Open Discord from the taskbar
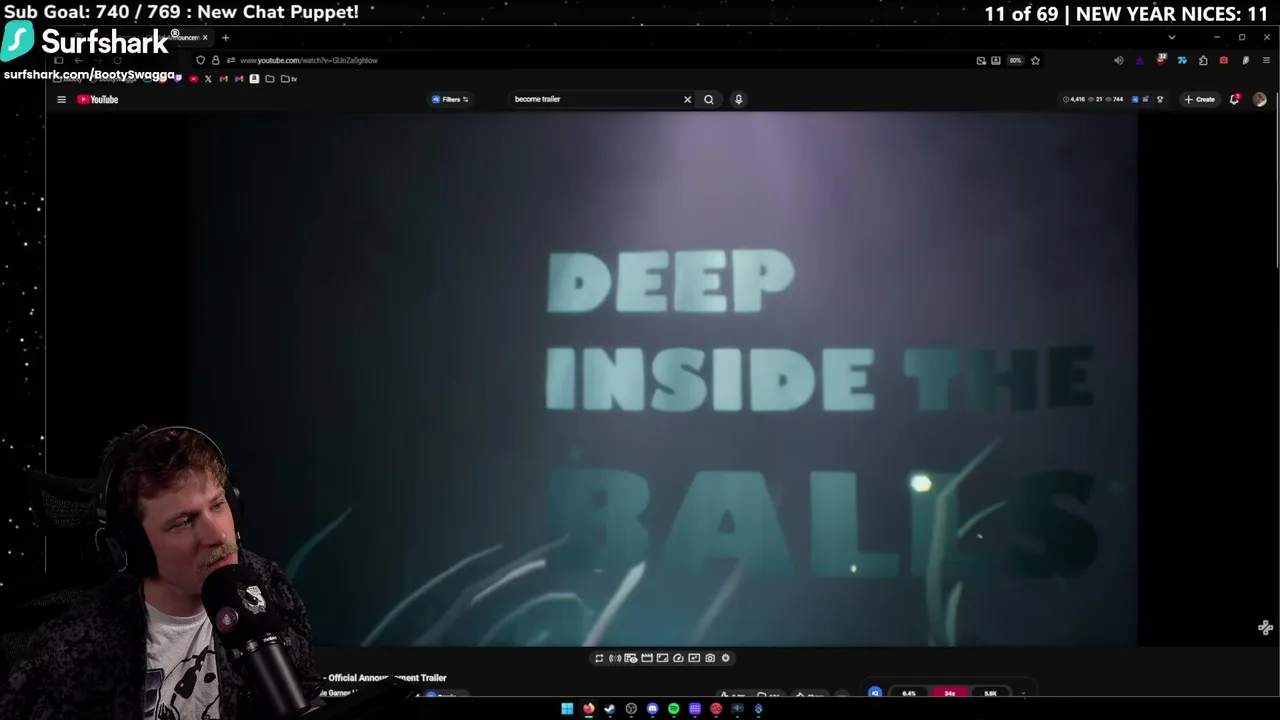1280x720 pixels. [652, 709]
